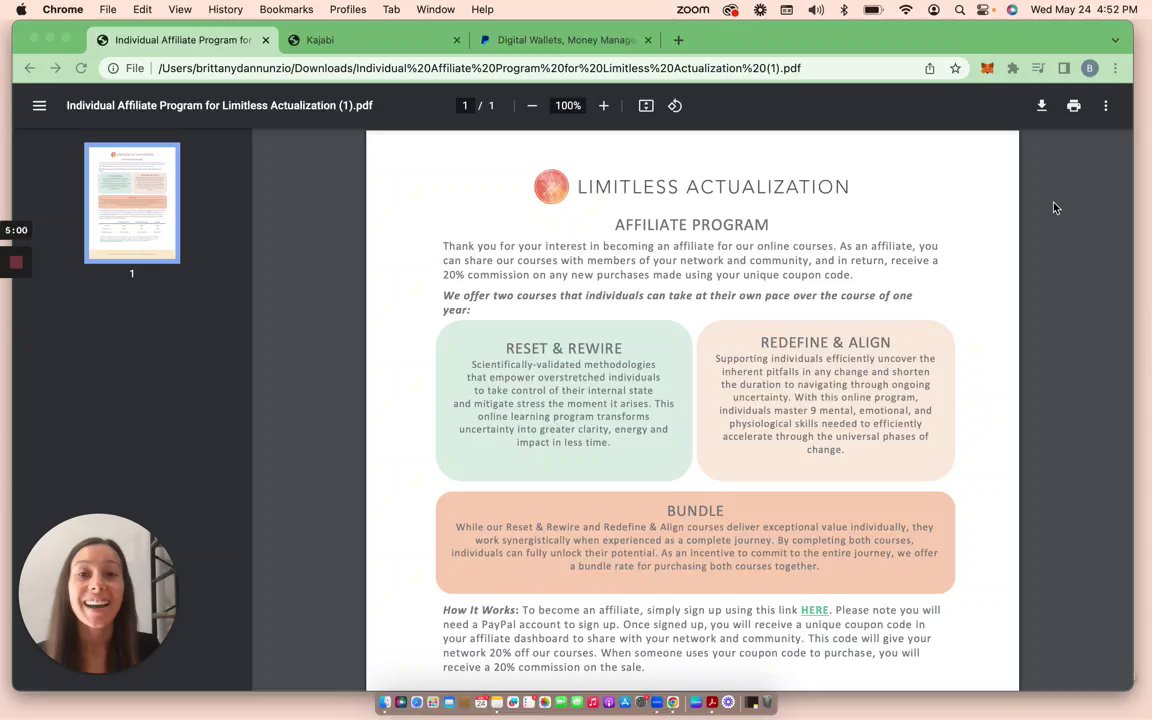
Task: Zoom out the PDF with minus button
Action: [x=532, y=106]
